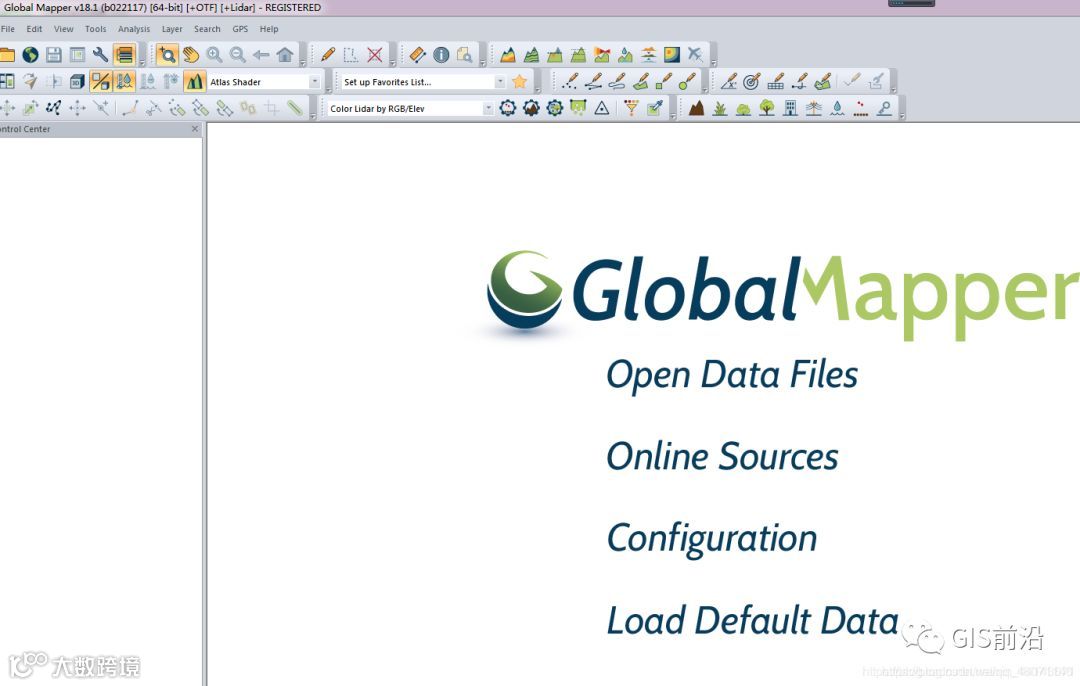1080x686 pixels.
Task: Click the auto-classify gear mountain icon
Action: [531, 108]
